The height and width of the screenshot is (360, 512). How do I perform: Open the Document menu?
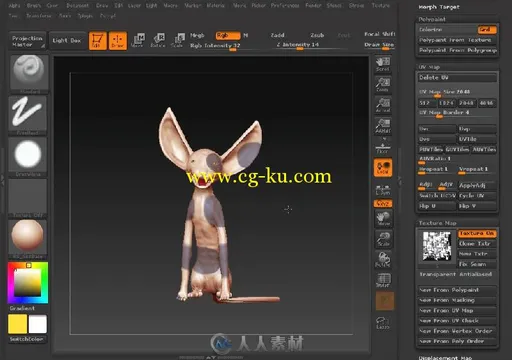[77, 6]
